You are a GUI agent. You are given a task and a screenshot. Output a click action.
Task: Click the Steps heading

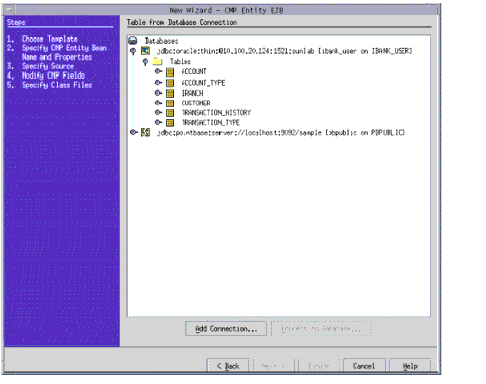click(x=16, y=22)
